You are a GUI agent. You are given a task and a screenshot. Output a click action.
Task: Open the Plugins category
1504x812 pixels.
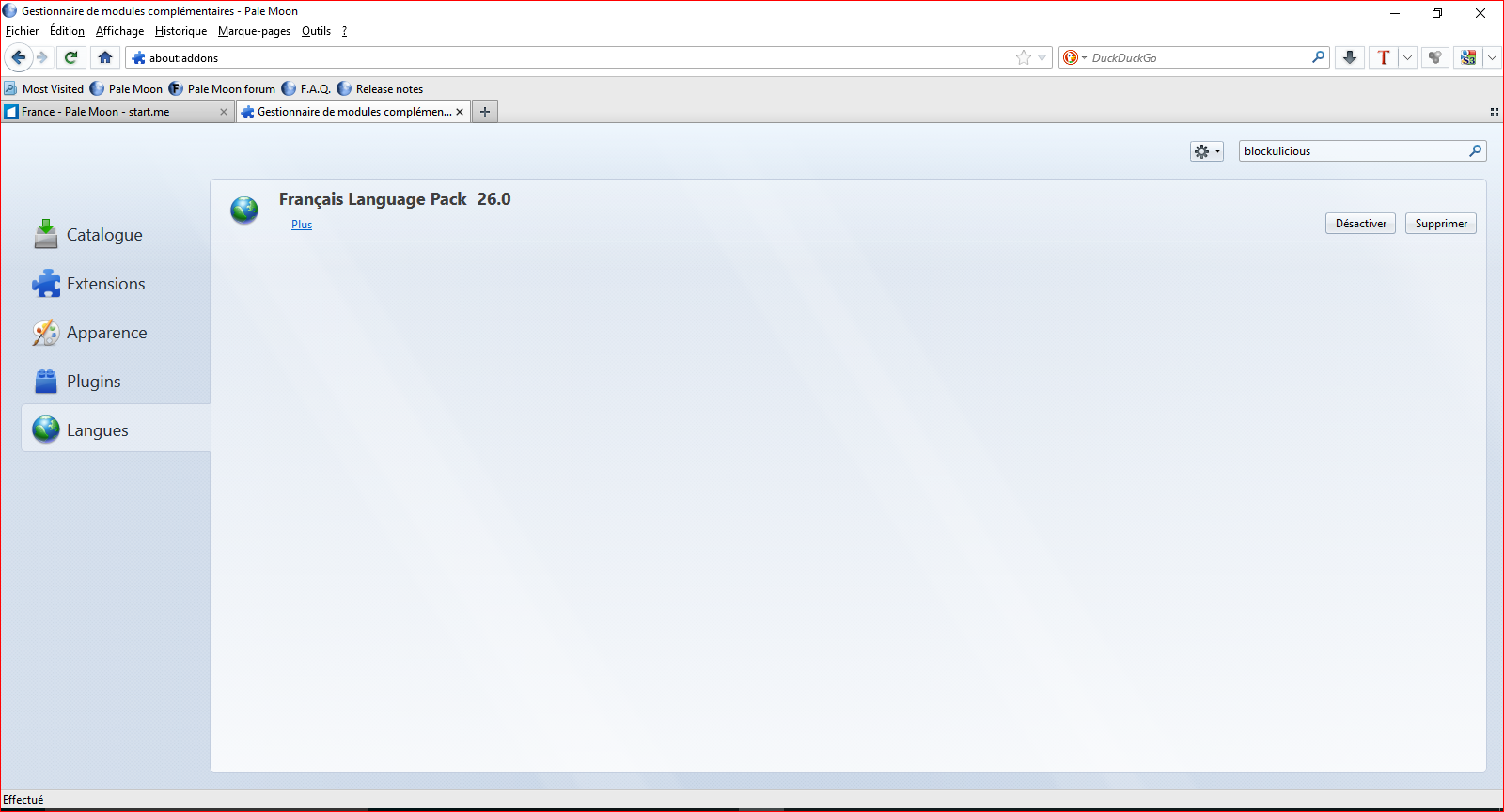coord(116,382)
